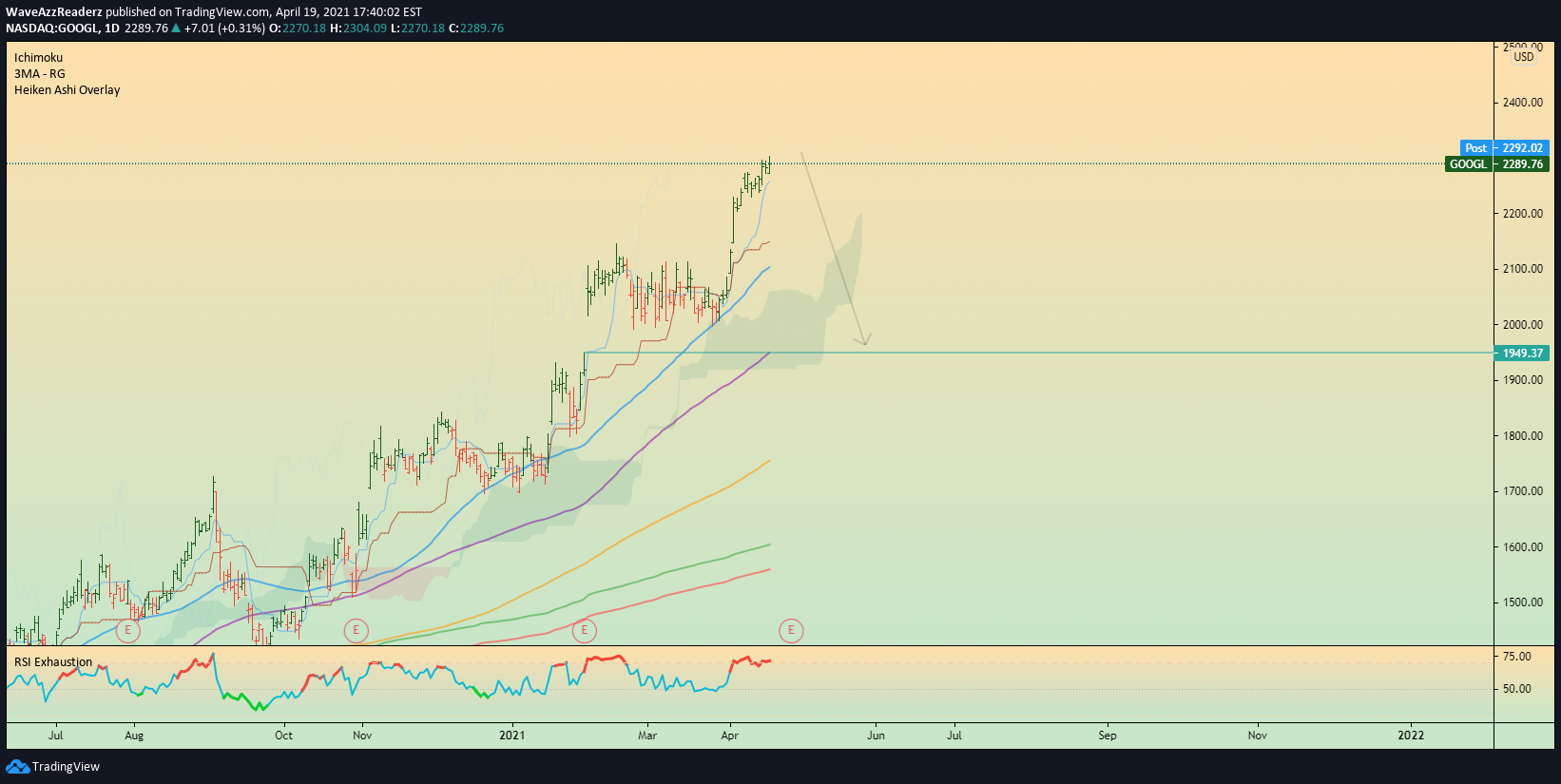Screen dimensions: 1561x784
Task: Click the Ichimoku indicator label
Action: (38, 58)
